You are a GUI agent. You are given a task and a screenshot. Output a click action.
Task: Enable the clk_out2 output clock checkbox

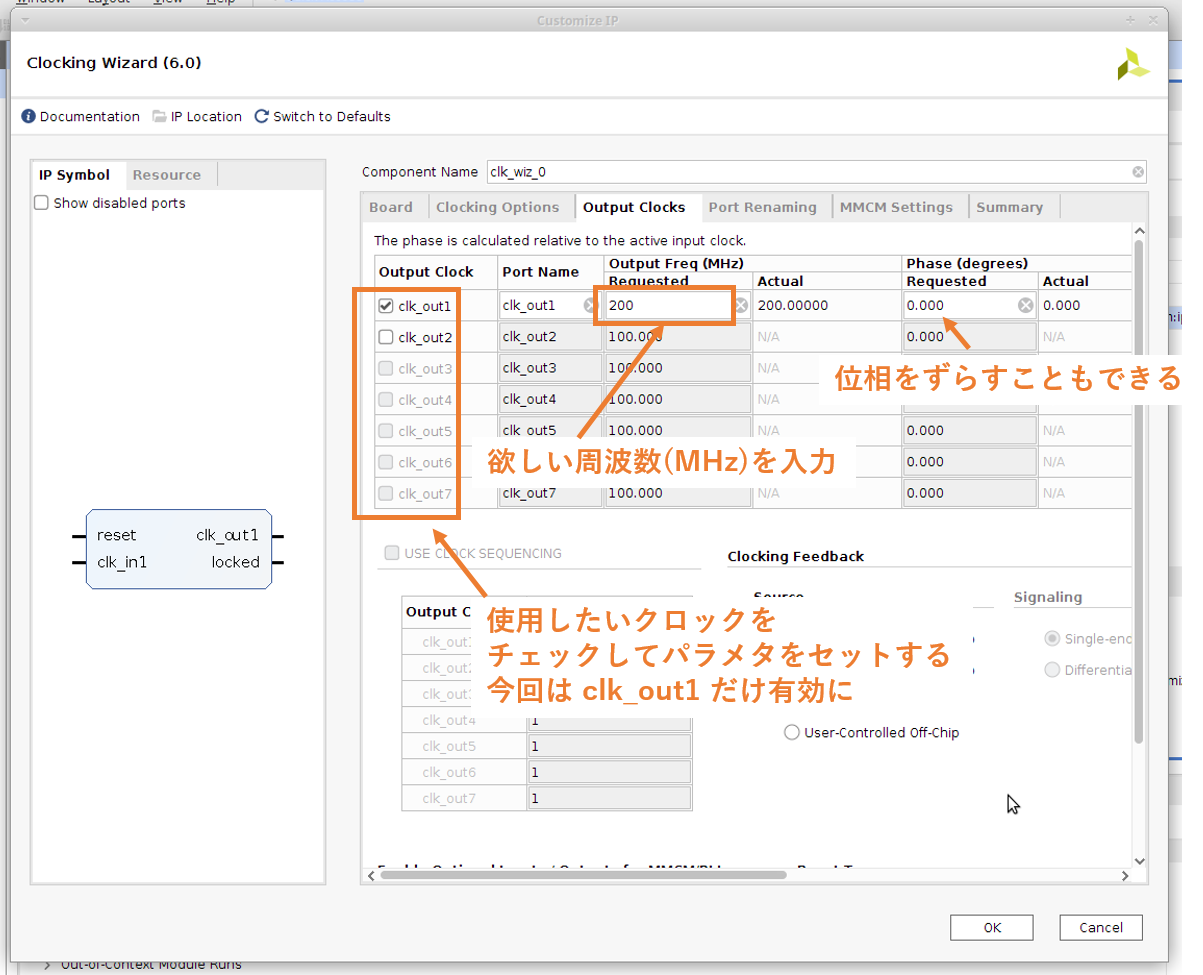click(386, 337)
